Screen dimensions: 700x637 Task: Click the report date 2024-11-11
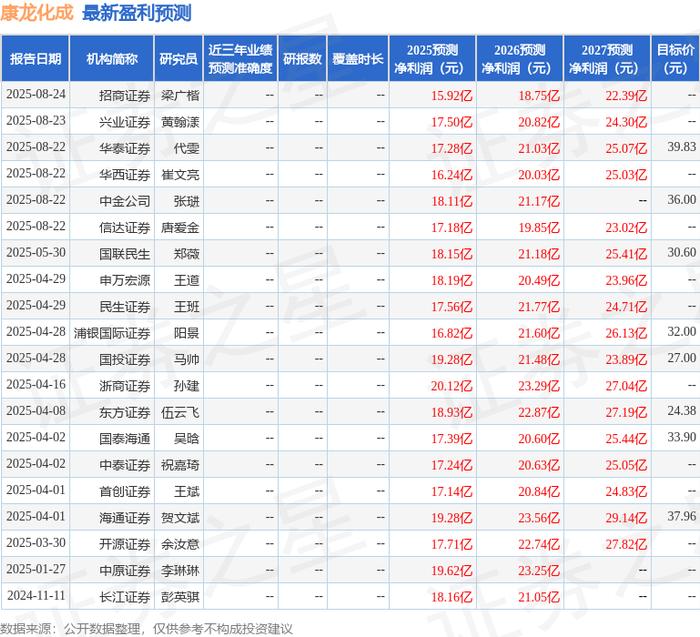(x=36, y=595)
